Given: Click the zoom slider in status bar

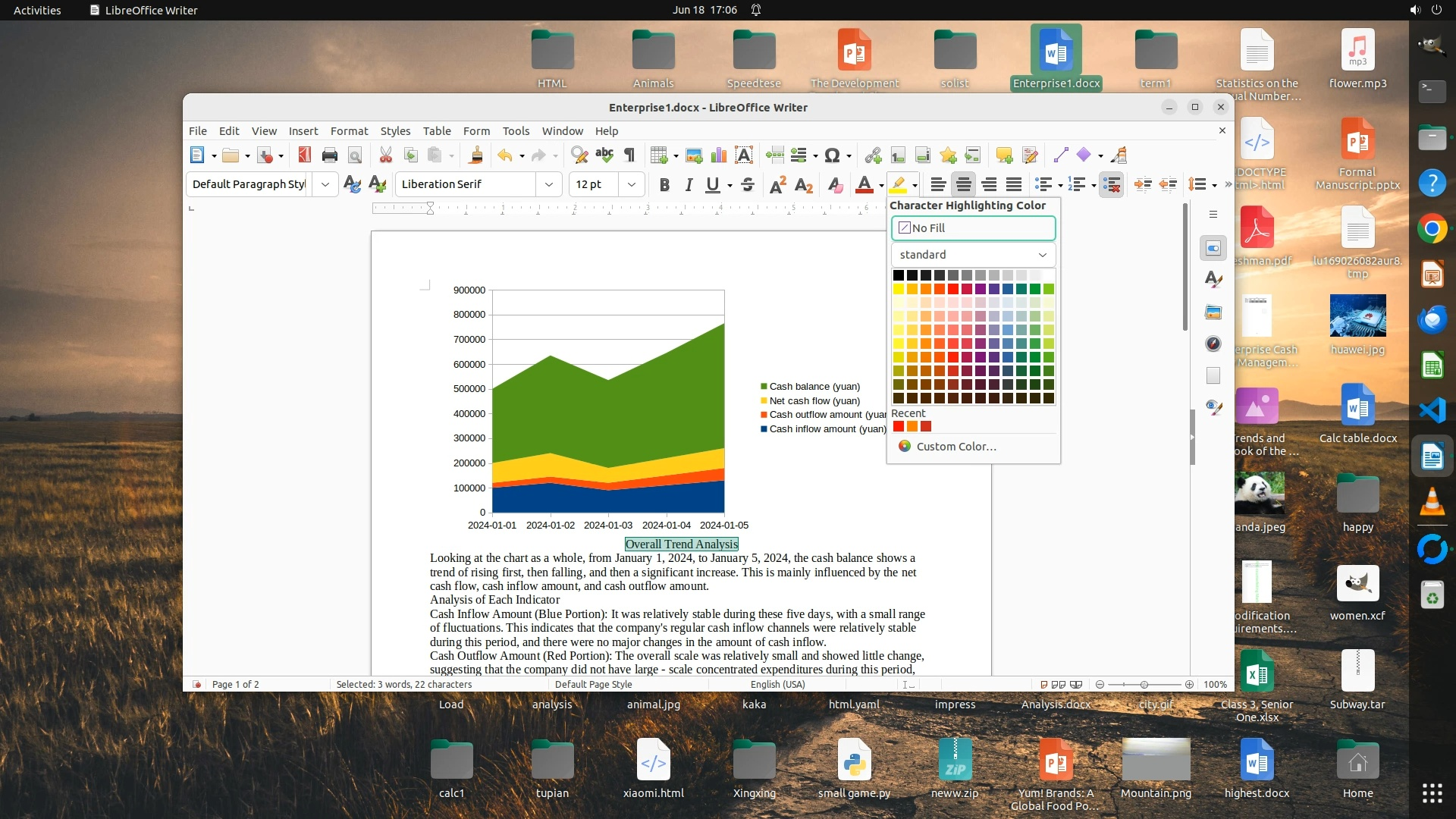Looking at the screenshot, I should [x=1144, y=684].
